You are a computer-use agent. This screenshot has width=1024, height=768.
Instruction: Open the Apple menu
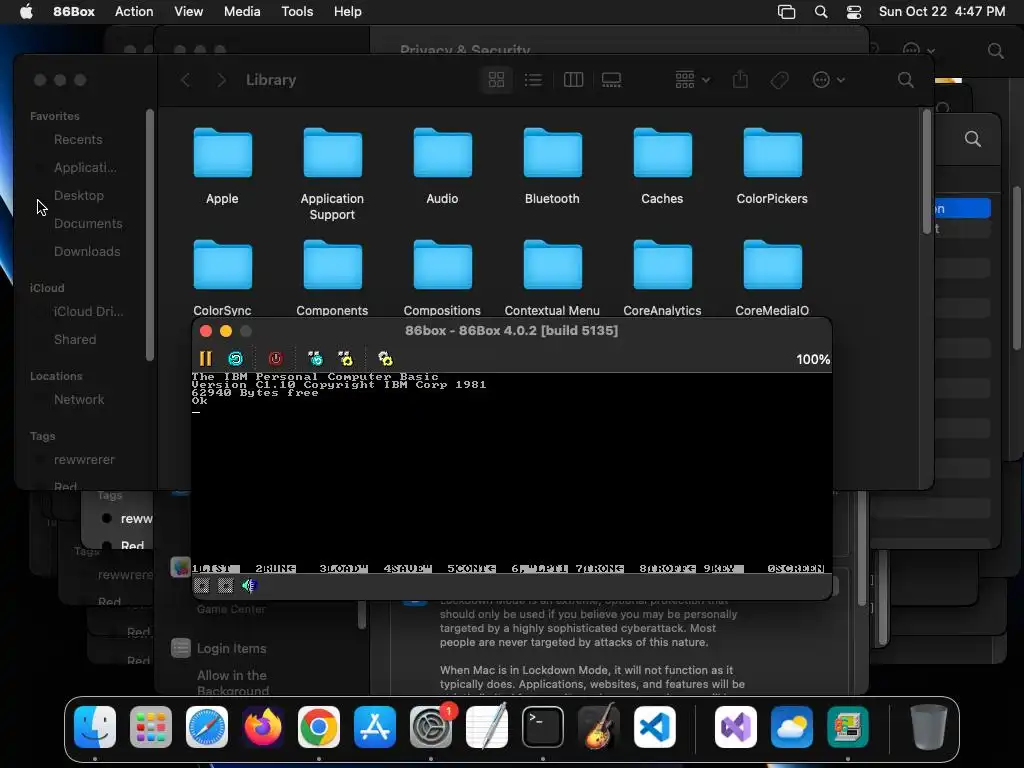26,12
